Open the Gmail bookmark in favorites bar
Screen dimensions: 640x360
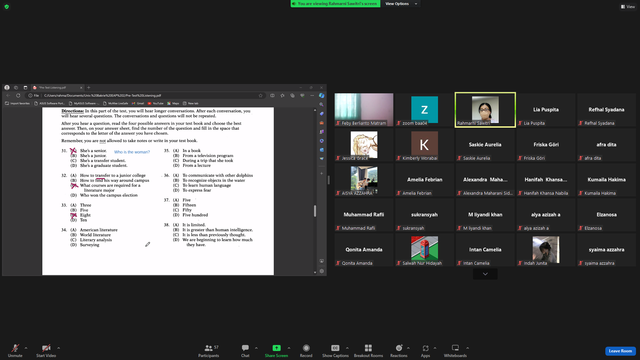coord(138,103)
